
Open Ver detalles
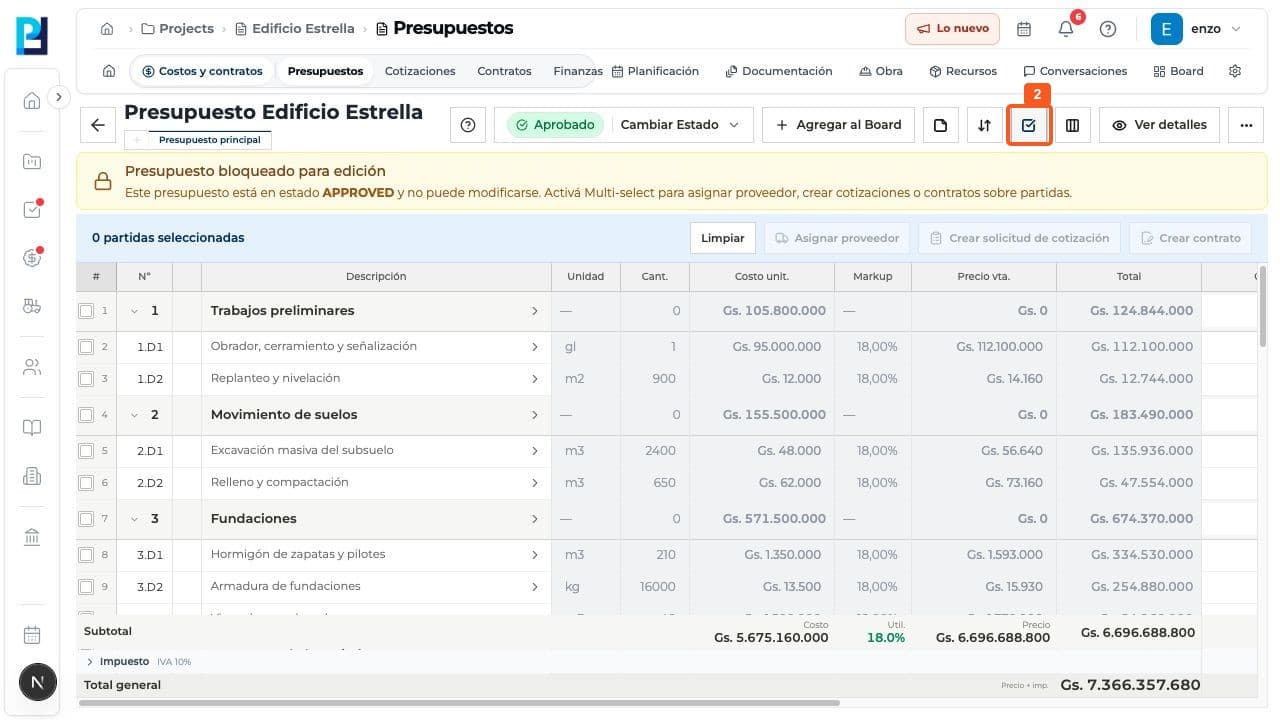point(1159,125)
